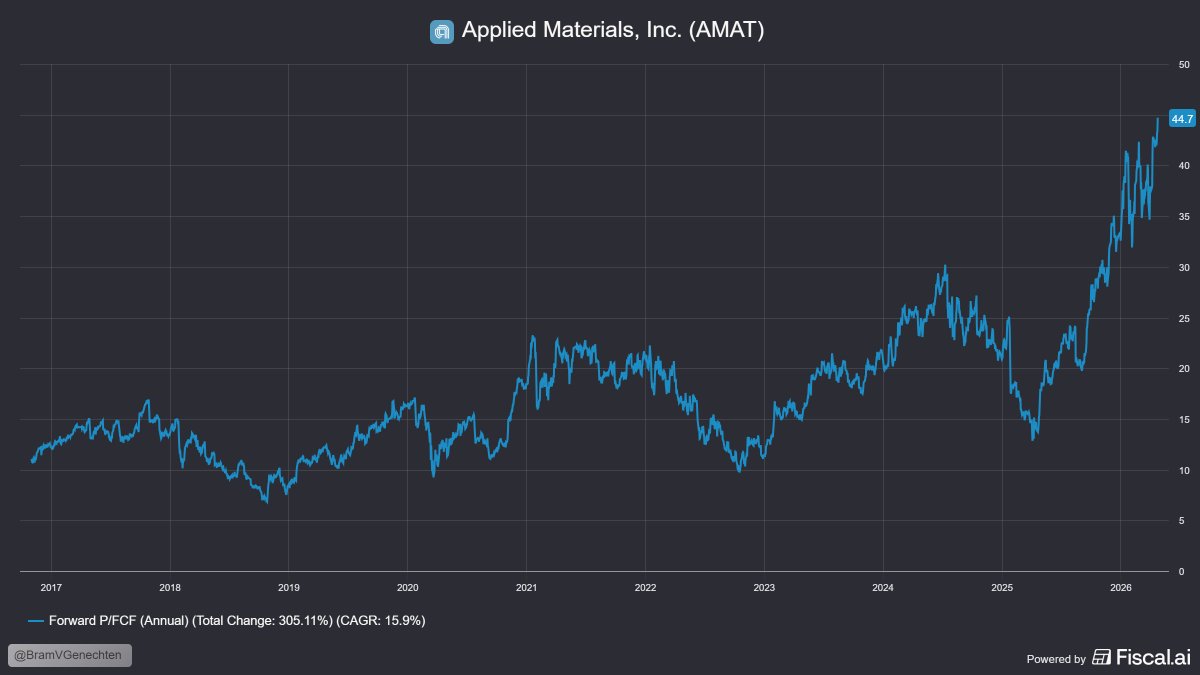Click the 5 y-axis label
This screenshot has width=1200, height=675.
[1182, 521]
